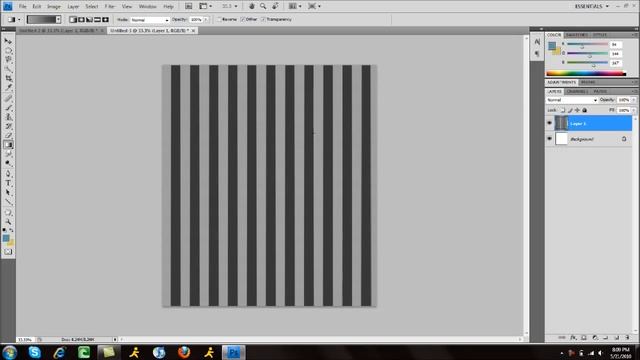Toggle the Dither checkbox

243,20
